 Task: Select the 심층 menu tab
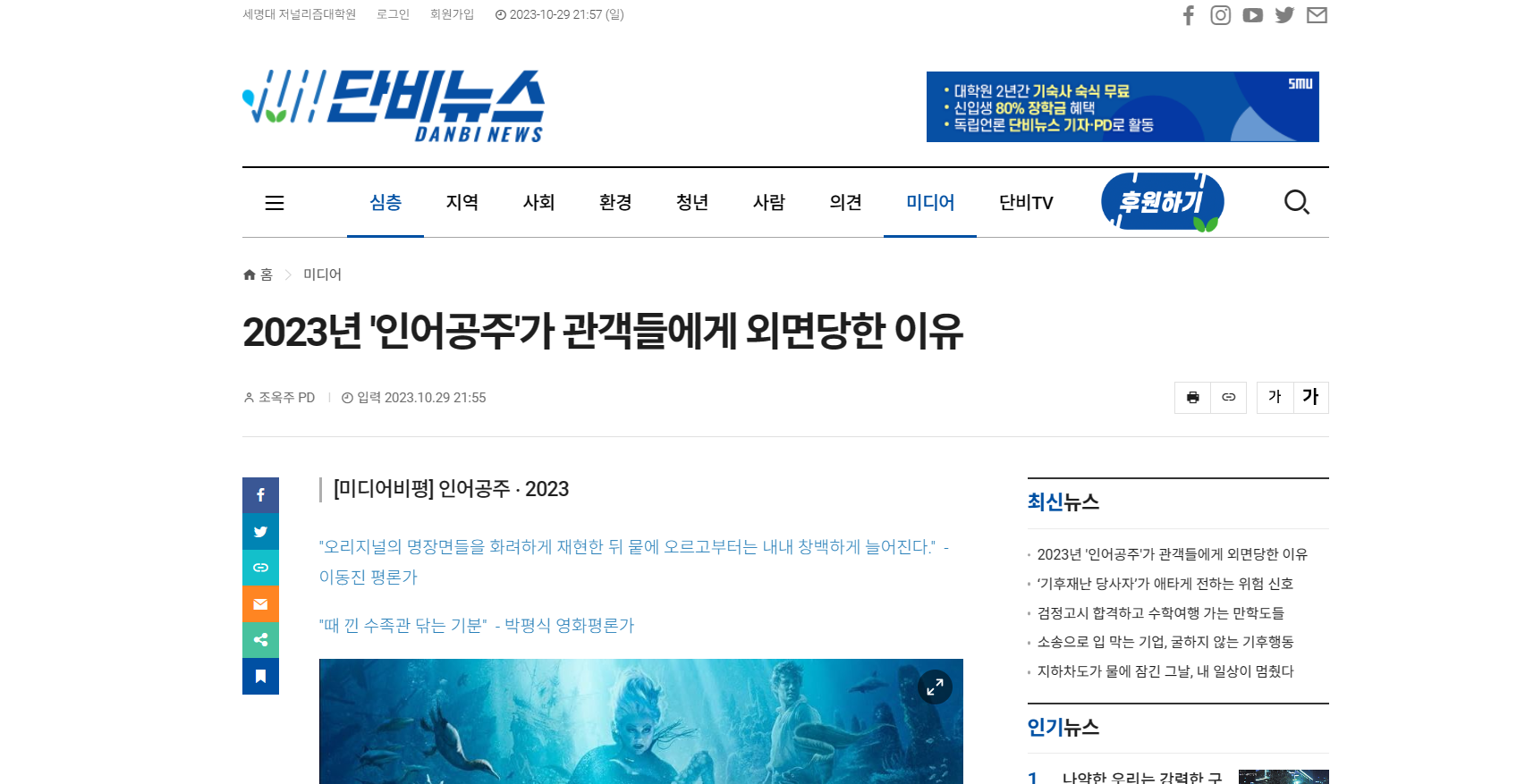pos(385,203)
